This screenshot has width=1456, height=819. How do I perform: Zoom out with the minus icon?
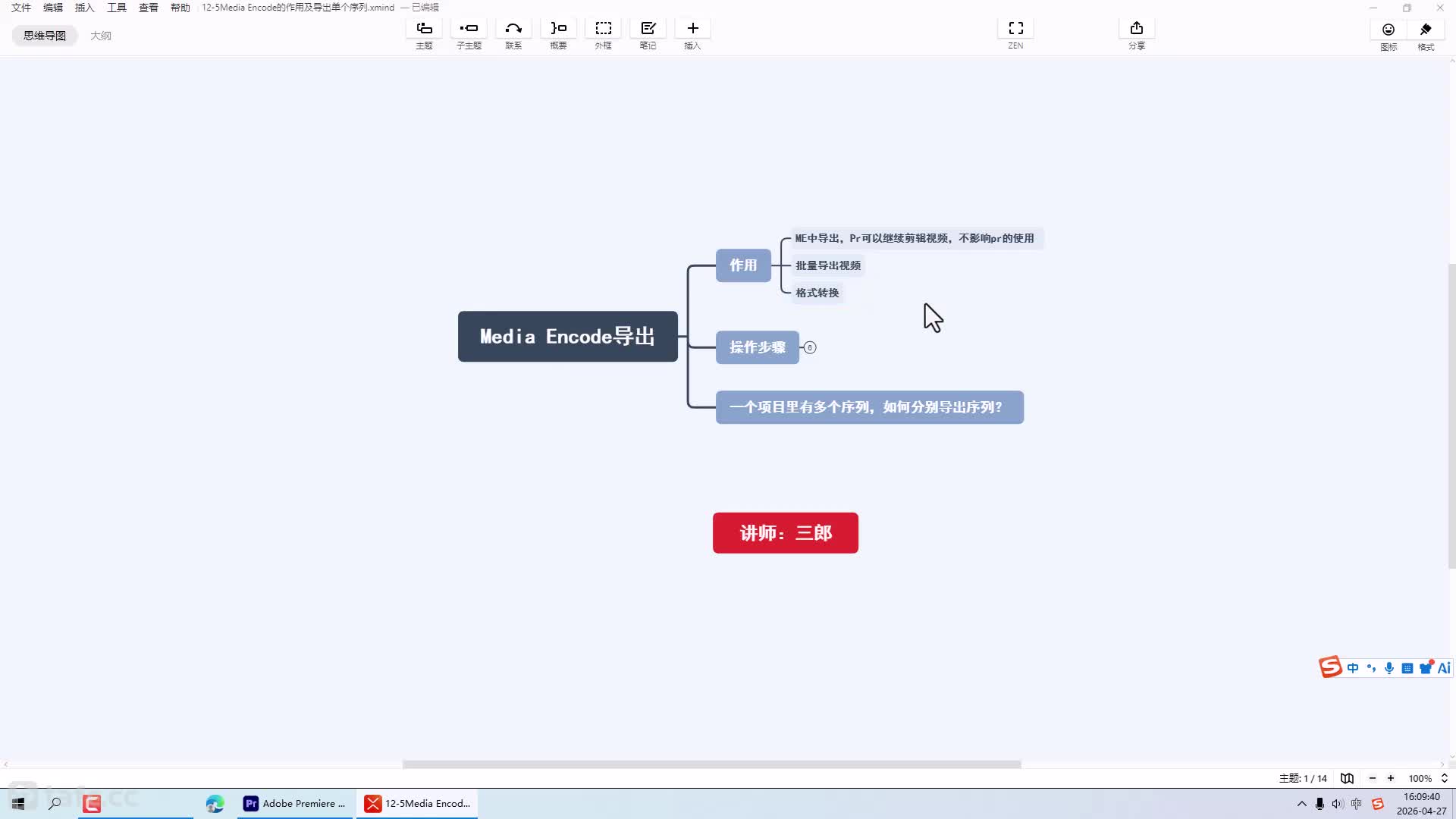1372,778
